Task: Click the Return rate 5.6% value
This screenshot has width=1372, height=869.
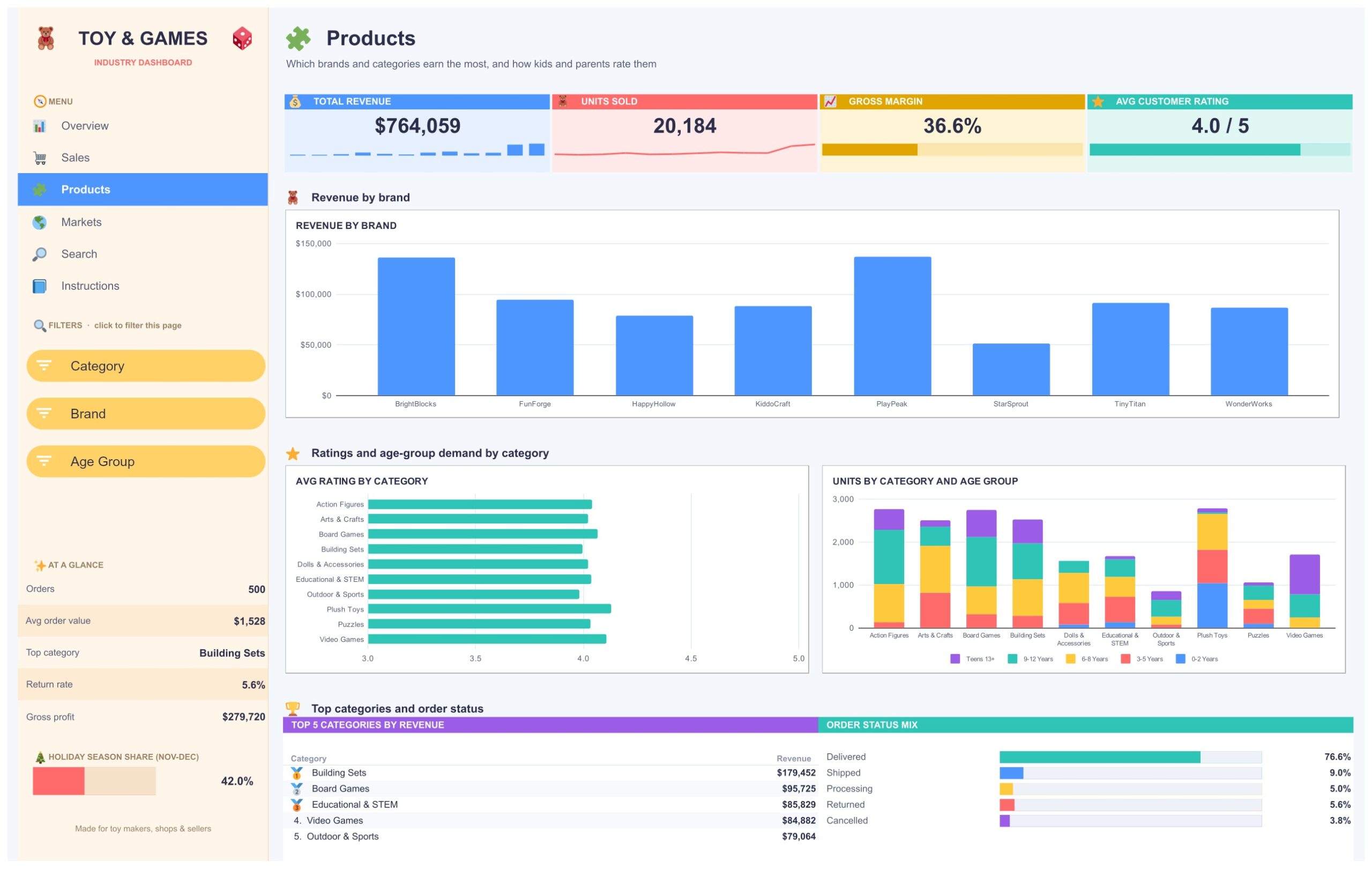Action: pos(253,685)
